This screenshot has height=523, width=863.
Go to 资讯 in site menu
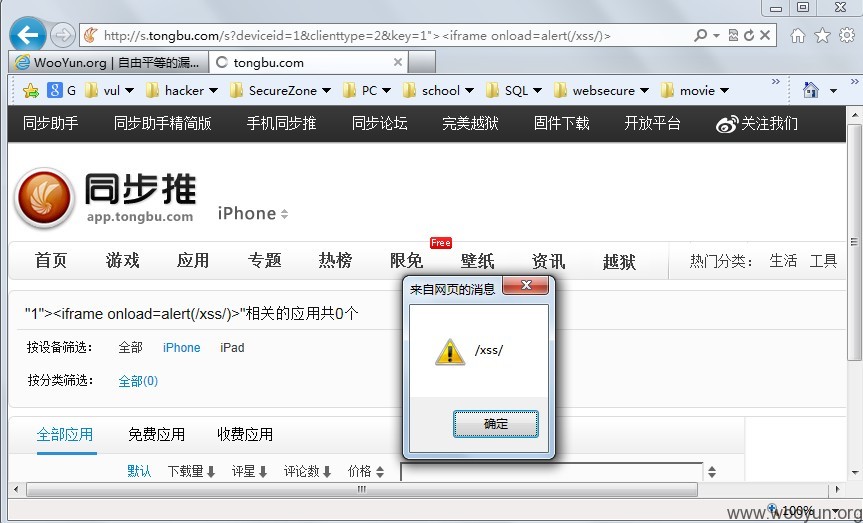pos(548,260)
